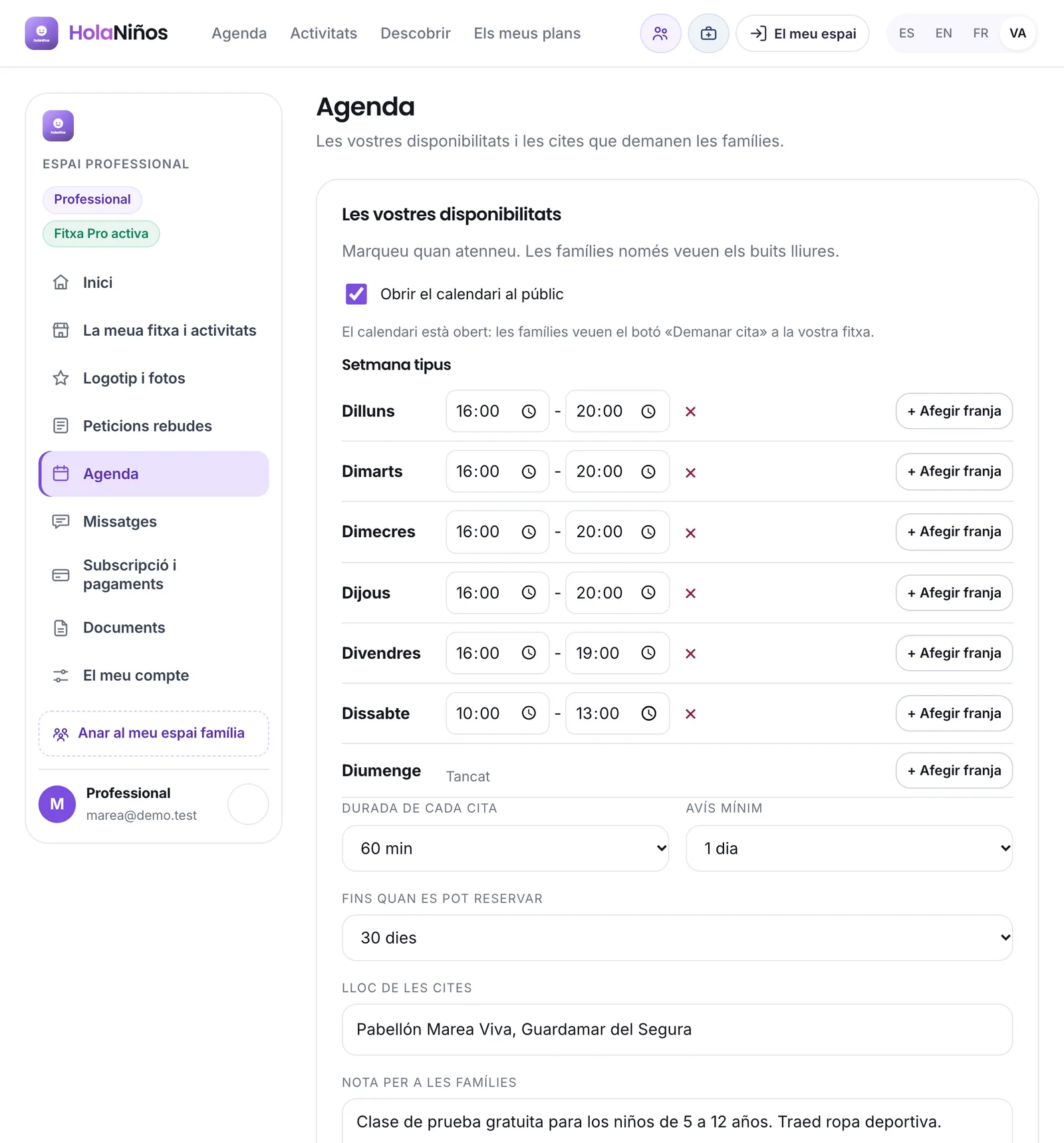This screenshot has width=1064, height=1143.
Task: Open clock picker for Dimecres start time
Action: 529,532
